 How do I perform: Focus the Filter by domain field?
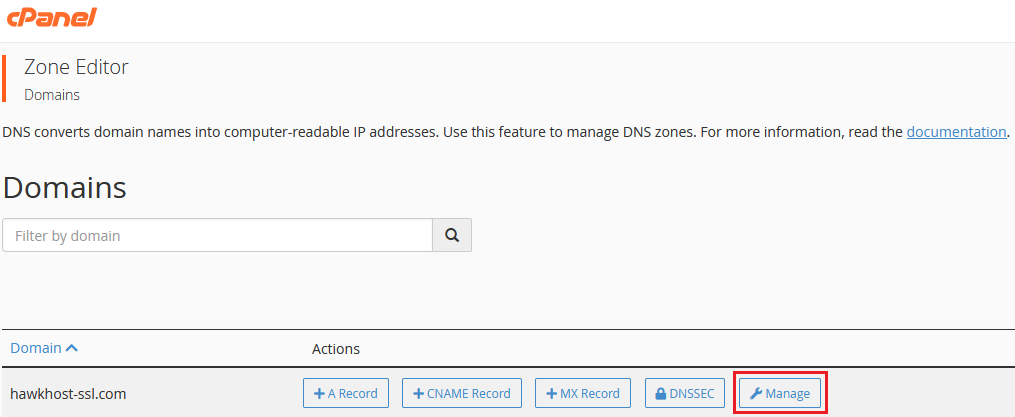217,236
